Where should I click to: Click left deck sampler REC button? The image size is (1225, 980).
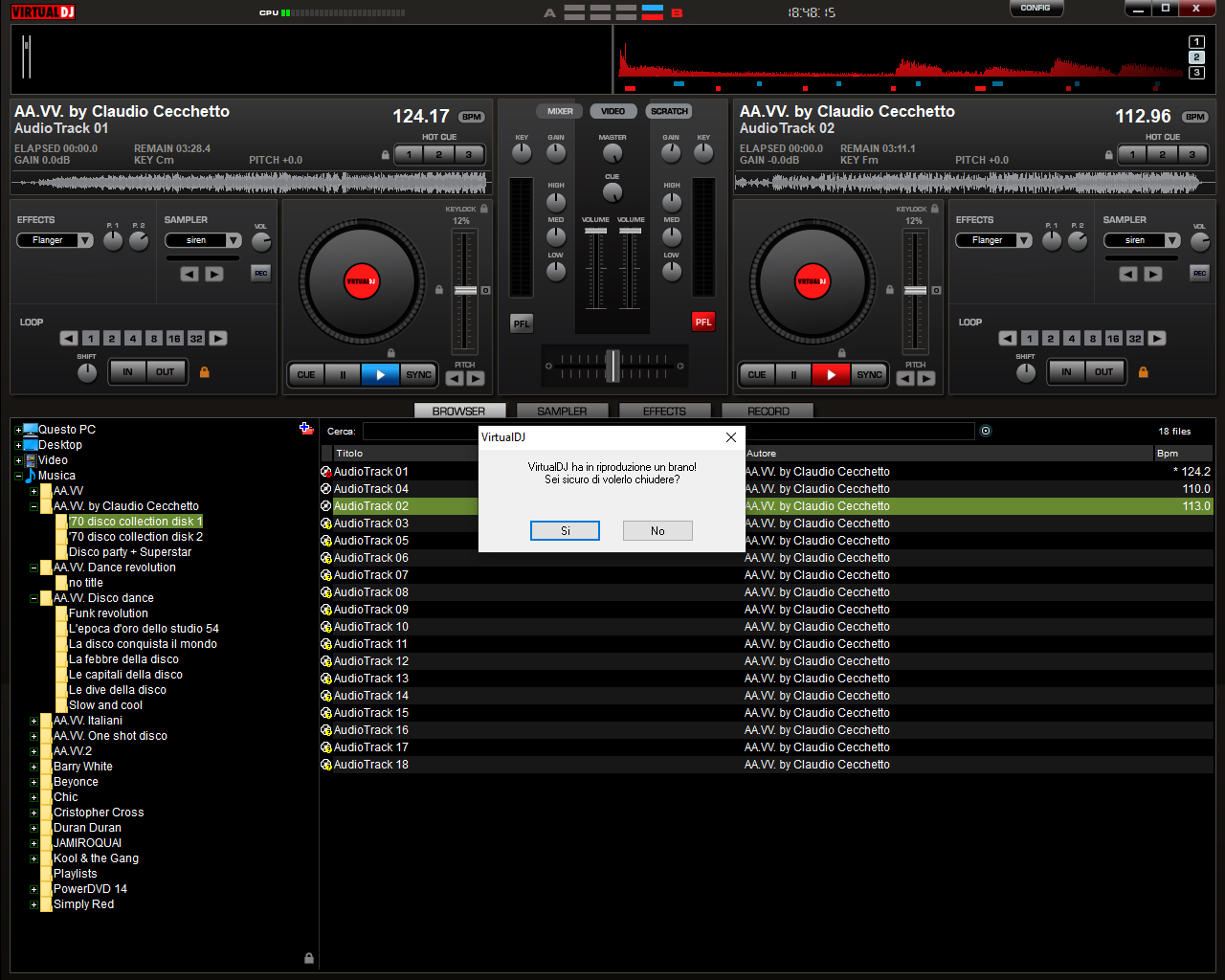[260, 273]
